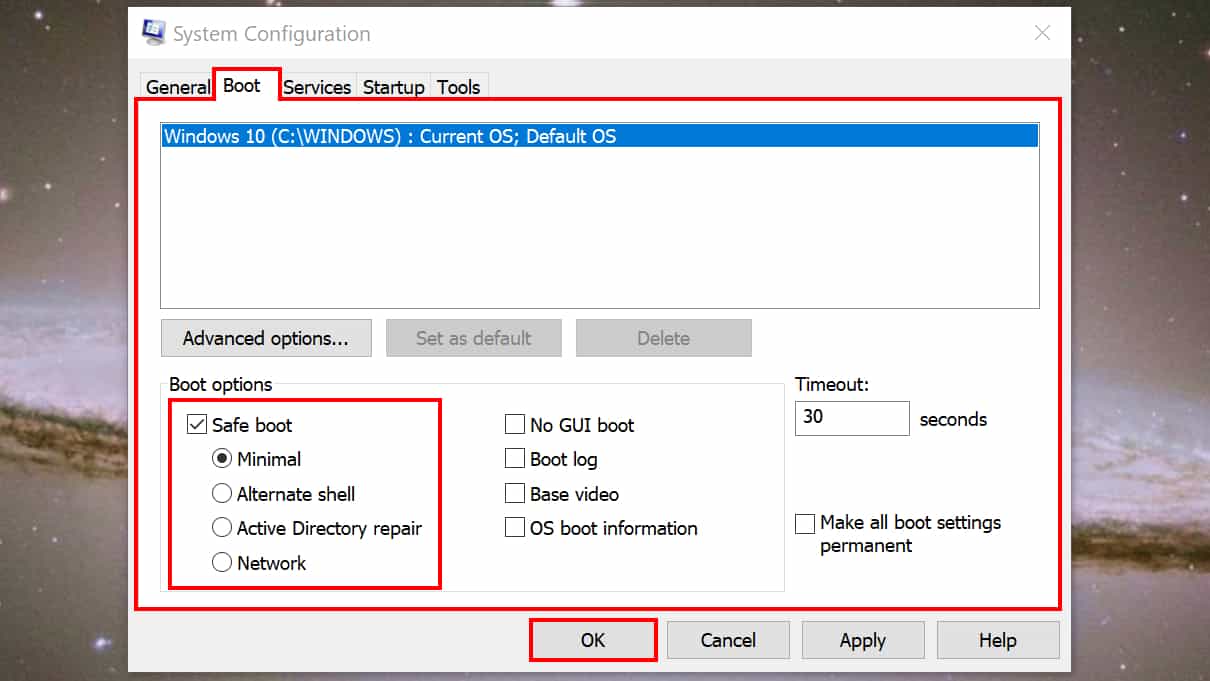The width and height of the screenshot is (1210, 681).
Task: Go to the Startup tab
Action: pyautogui.click(x=393, y=87)
